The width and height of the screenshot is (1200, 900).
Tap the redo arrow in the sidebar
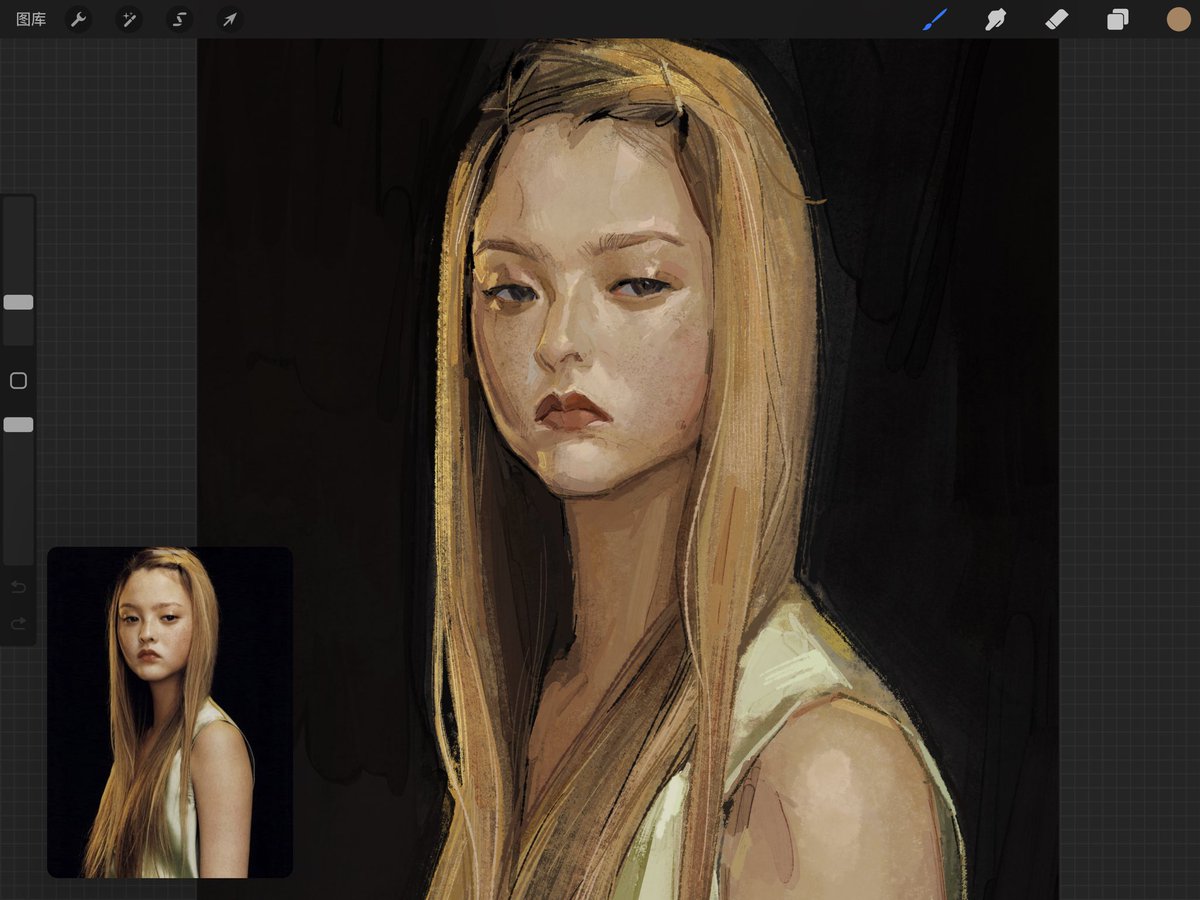tap(18, 623)
